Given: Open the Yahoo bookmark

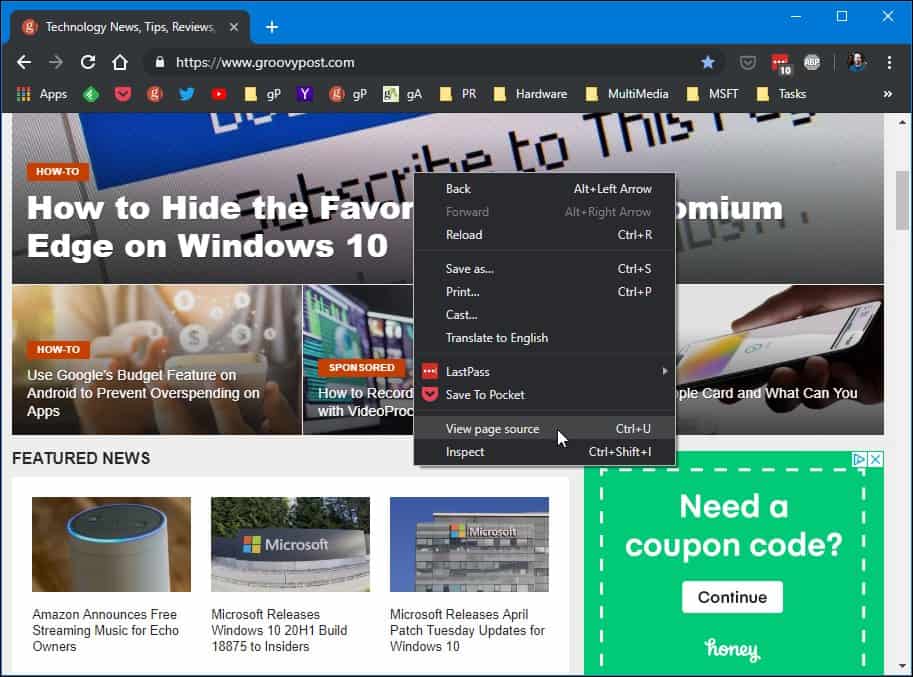Looking at the screenshot, I should coord(305,94).
